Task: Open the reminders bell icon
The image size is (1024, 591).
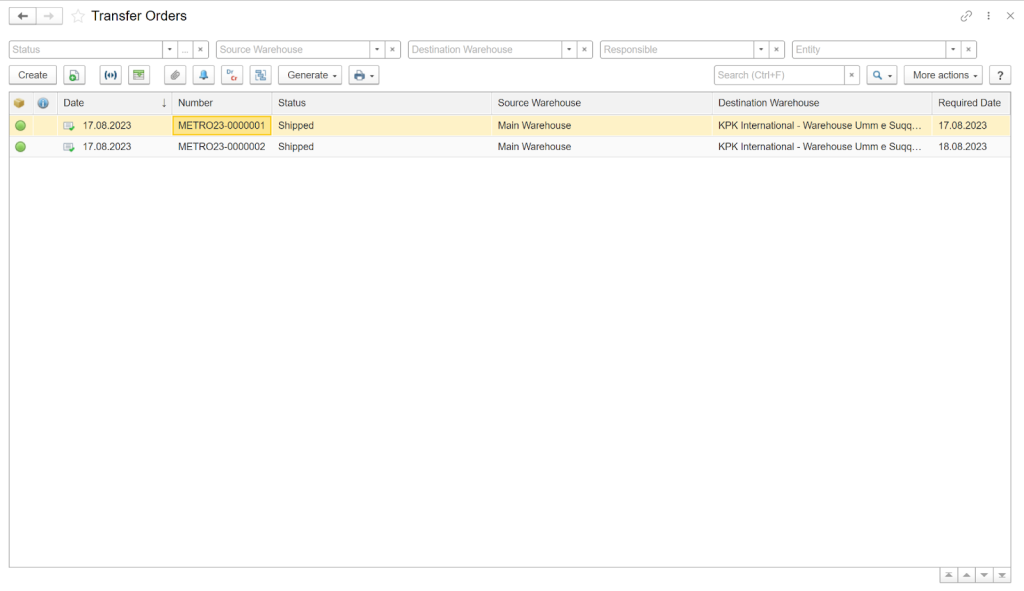Action: coord(204,75)
